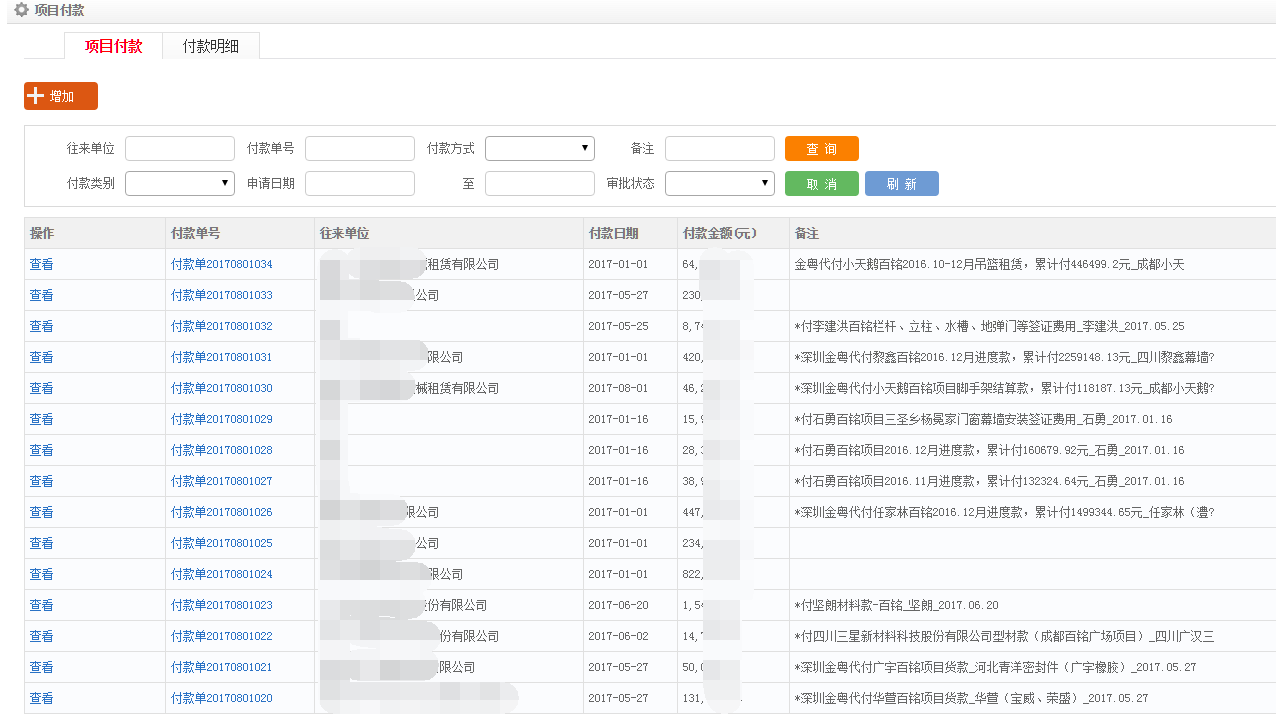Click the gear icon beside 项目付款 title
Viewport: 1276px width, 721px height.
pyautogui.click(x=21, y=10)
